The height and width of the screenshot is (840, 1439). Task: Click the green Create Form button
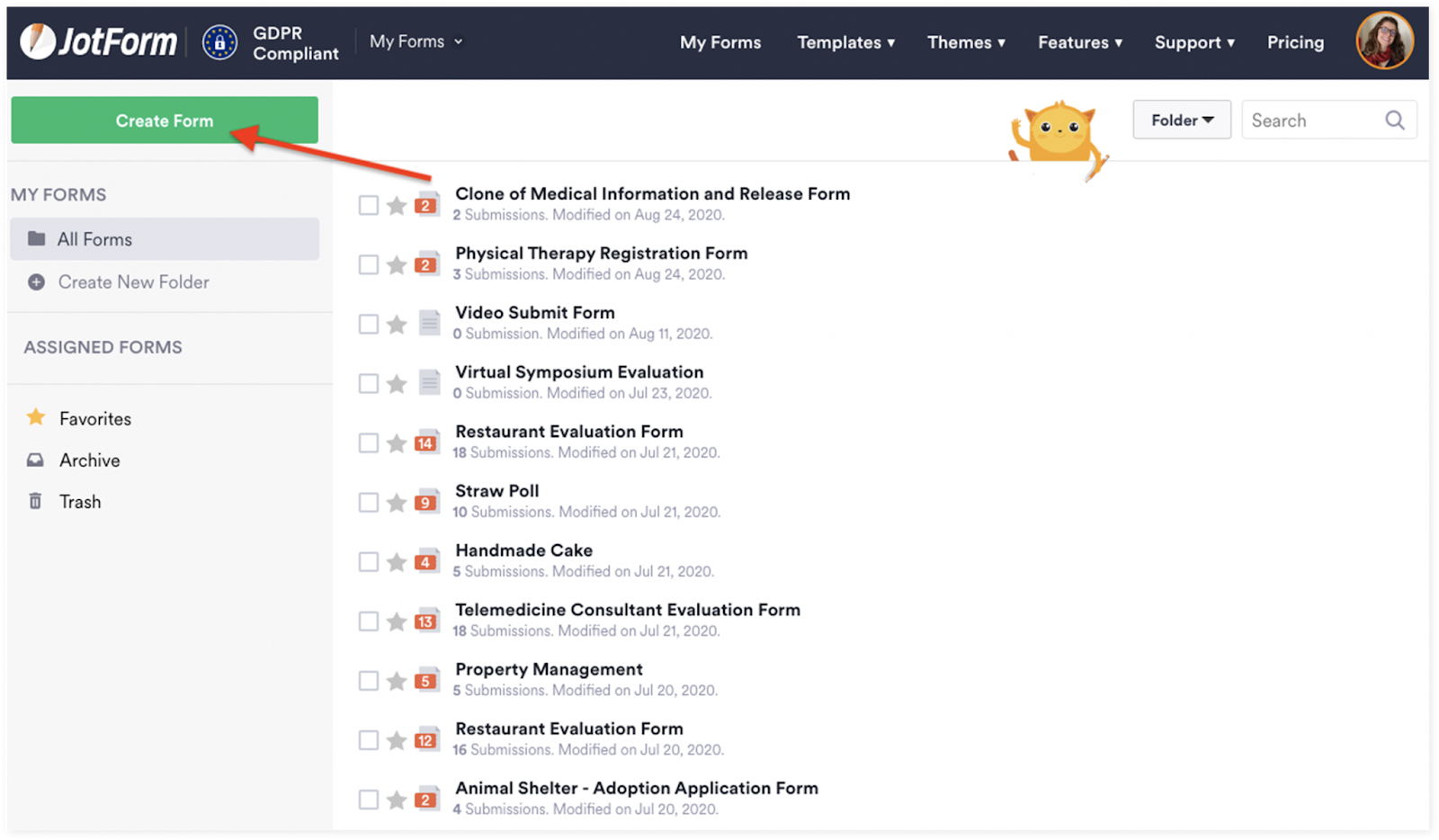(165, 120)
